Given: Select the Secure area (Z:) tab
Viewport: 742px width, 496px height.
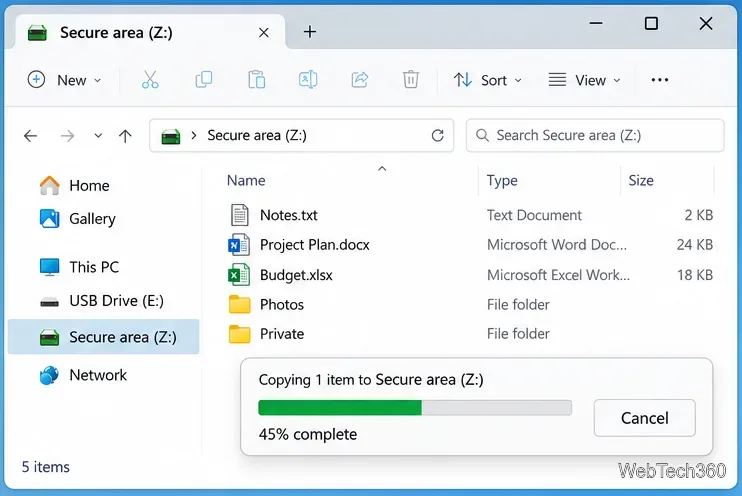Looking at the screenshot, I should 150,32.
